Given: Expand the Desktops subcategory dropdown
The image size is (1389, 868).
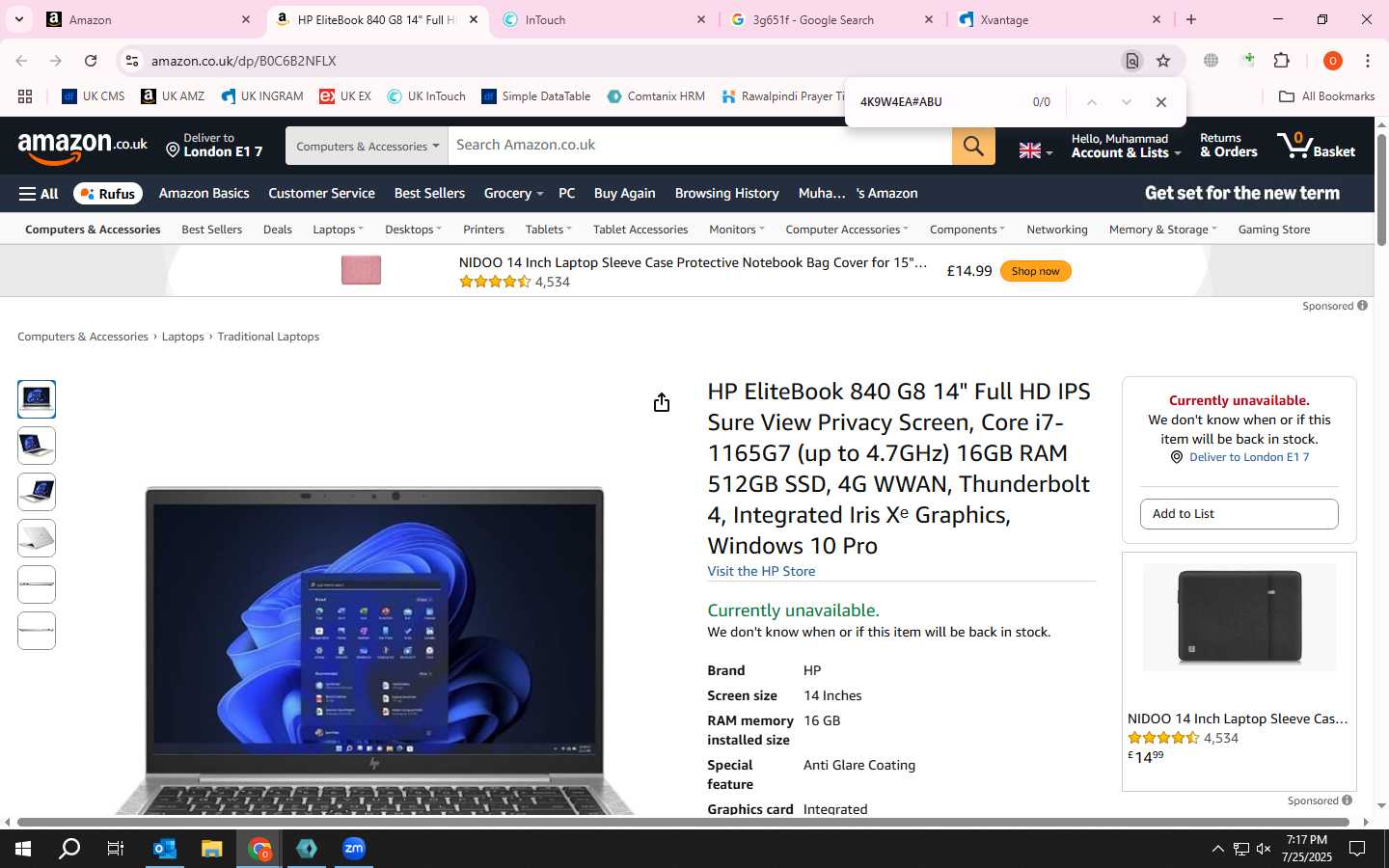Looking at the screenshot, I should click(x=413, y=230).
